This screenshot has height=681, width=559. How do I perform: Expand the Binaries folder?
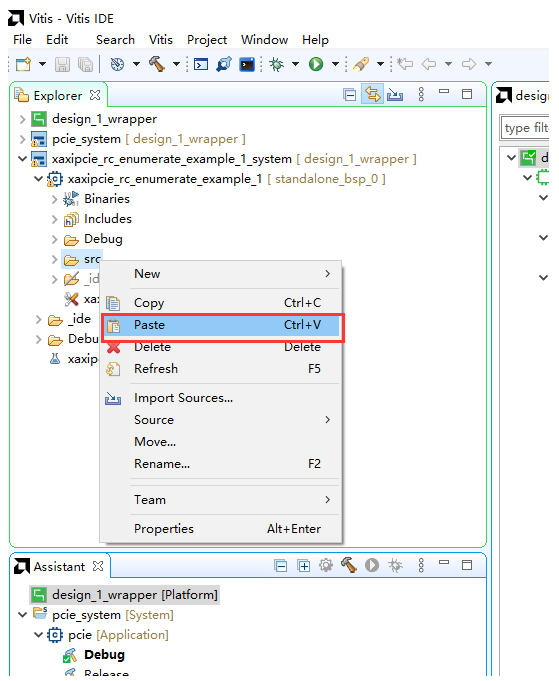[x=54, y=199]
